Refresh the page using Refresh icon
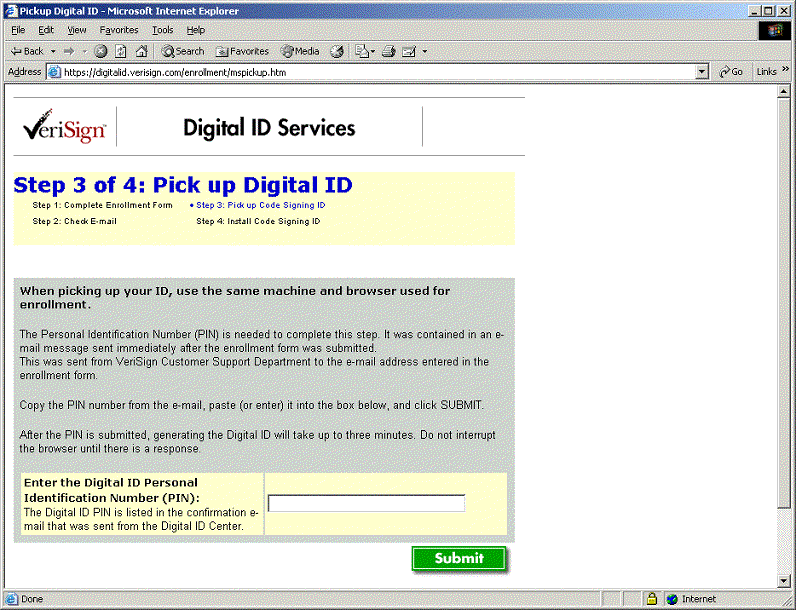796x610 pixels. point(121,51)
